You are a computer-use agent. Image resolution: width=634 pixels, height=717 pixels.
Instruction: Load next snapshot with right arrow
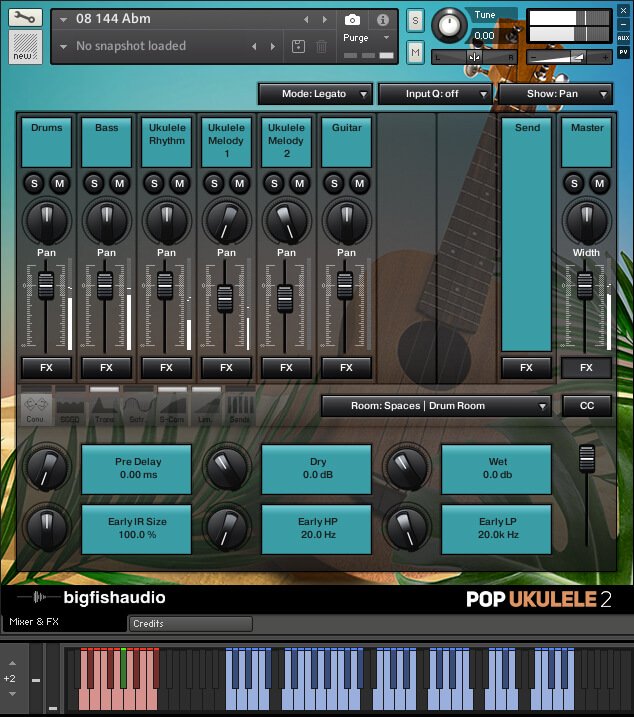tap(273, 46)
